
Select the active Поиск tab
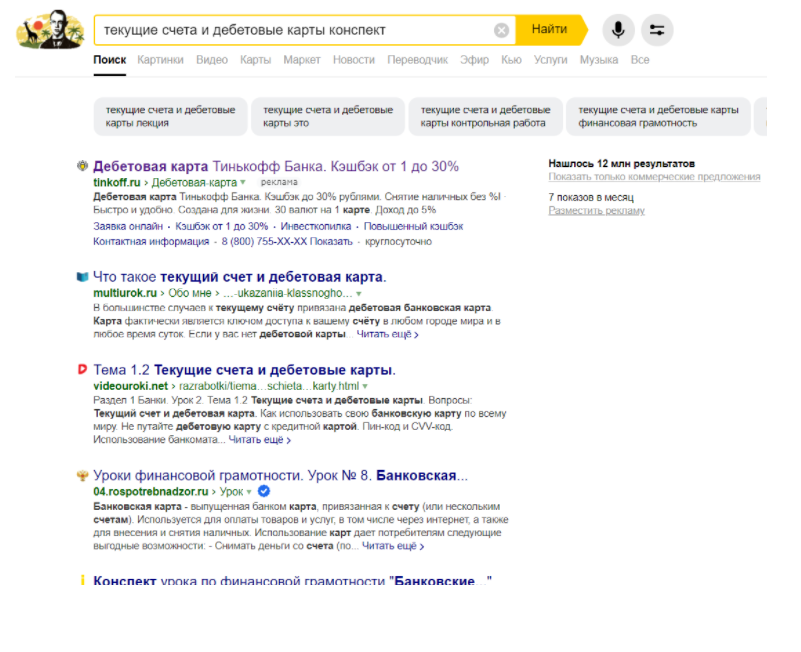coord(109,60)
